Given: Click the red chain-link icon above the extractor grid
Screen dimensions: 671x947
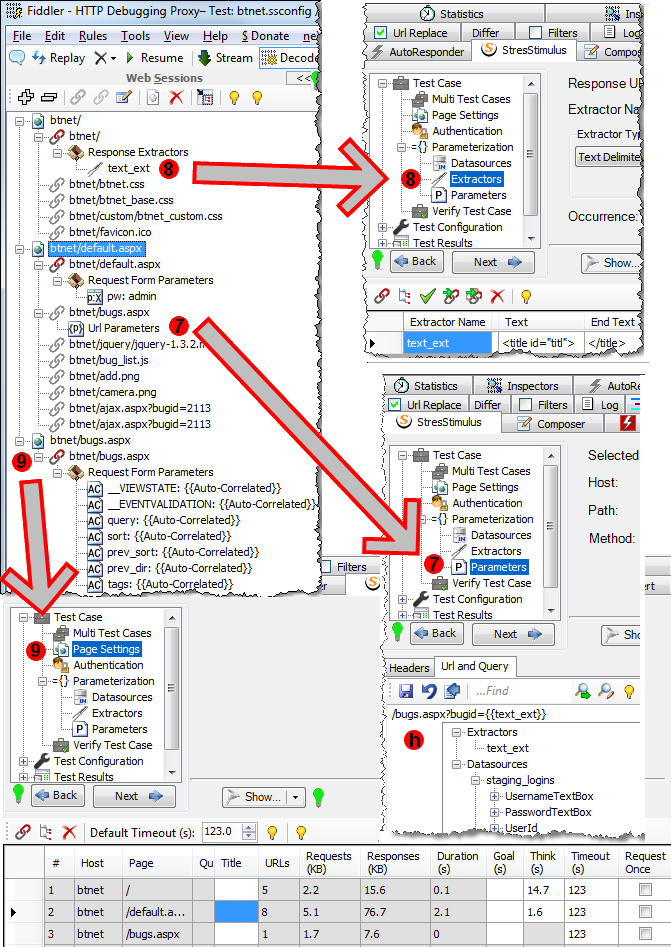Looking at the screenshot, I should (x=382, y=296).
